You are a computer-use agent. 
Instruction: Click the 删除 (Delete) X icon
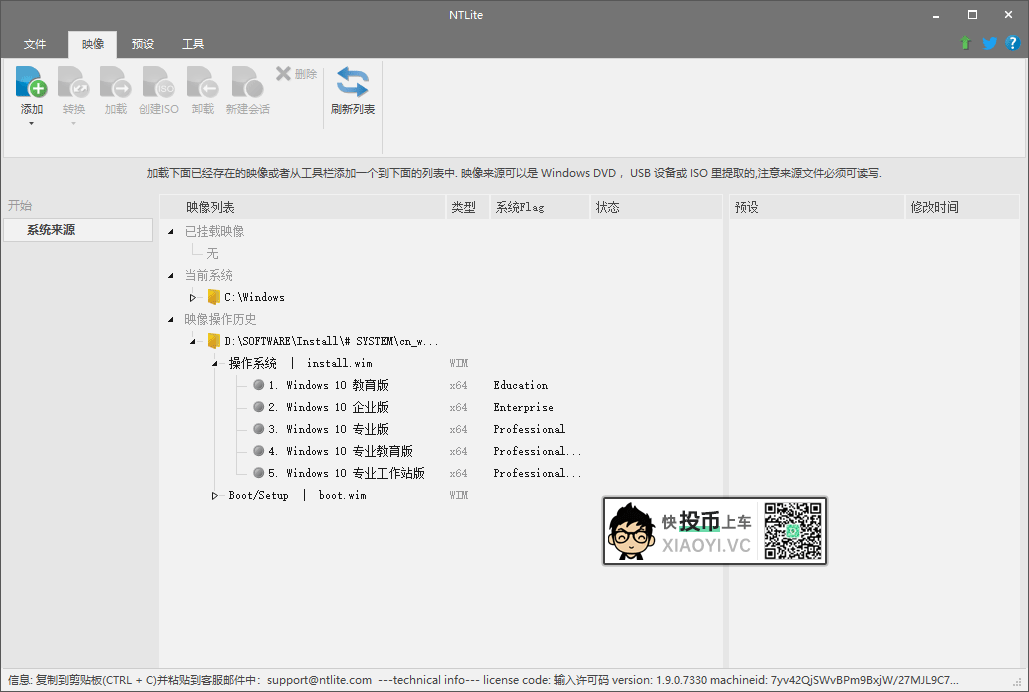(x=284, y=74)
